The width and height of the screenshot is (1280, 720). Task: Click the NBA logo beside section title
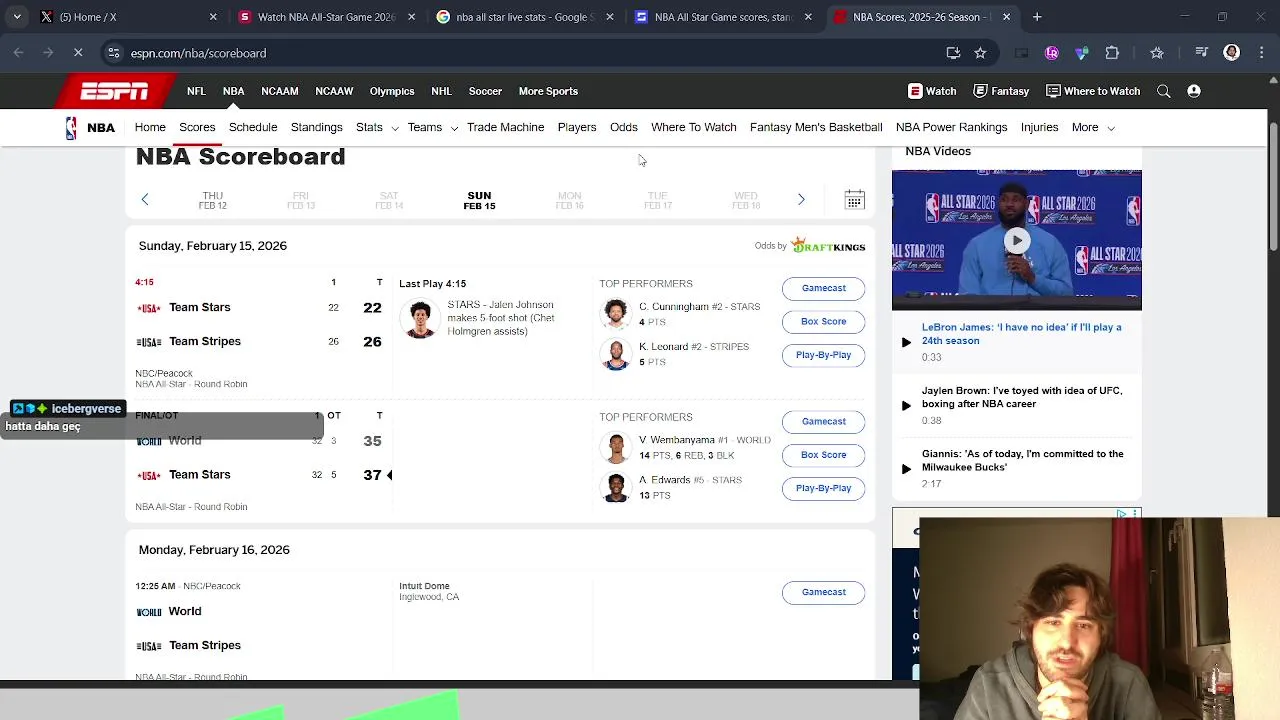(71, 128)
